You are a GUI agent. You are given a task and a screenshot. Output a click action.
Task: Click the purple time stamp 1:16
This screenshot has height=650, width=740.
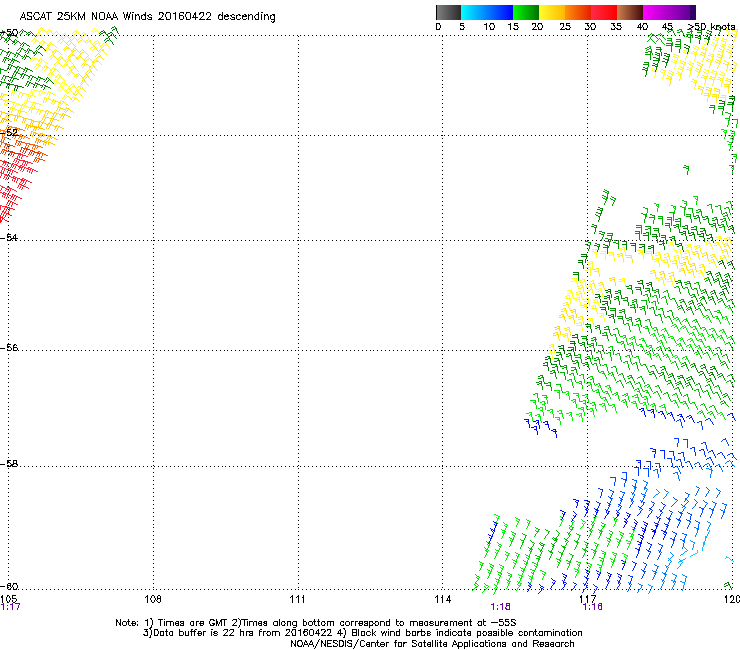pos(593,607)
